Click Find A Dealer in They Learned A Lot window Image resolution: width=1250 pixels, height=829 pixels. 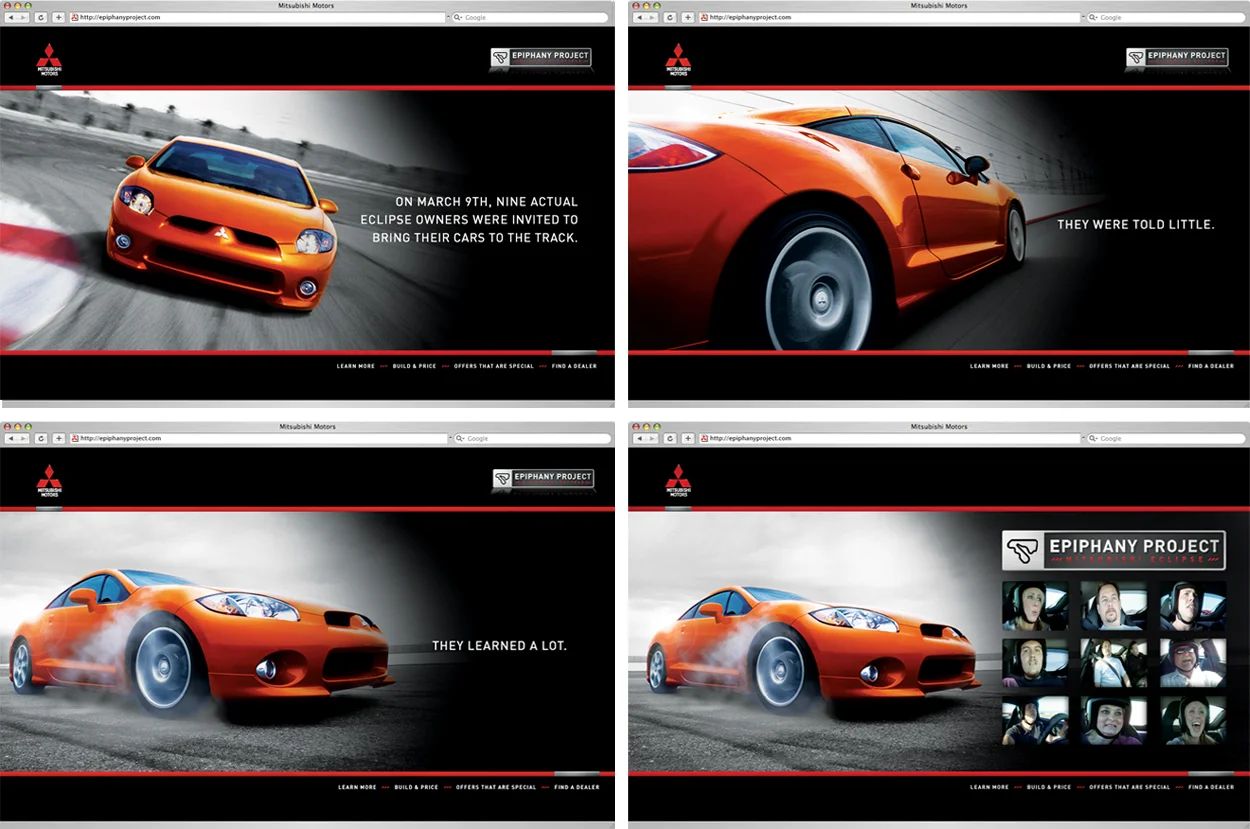577,787
